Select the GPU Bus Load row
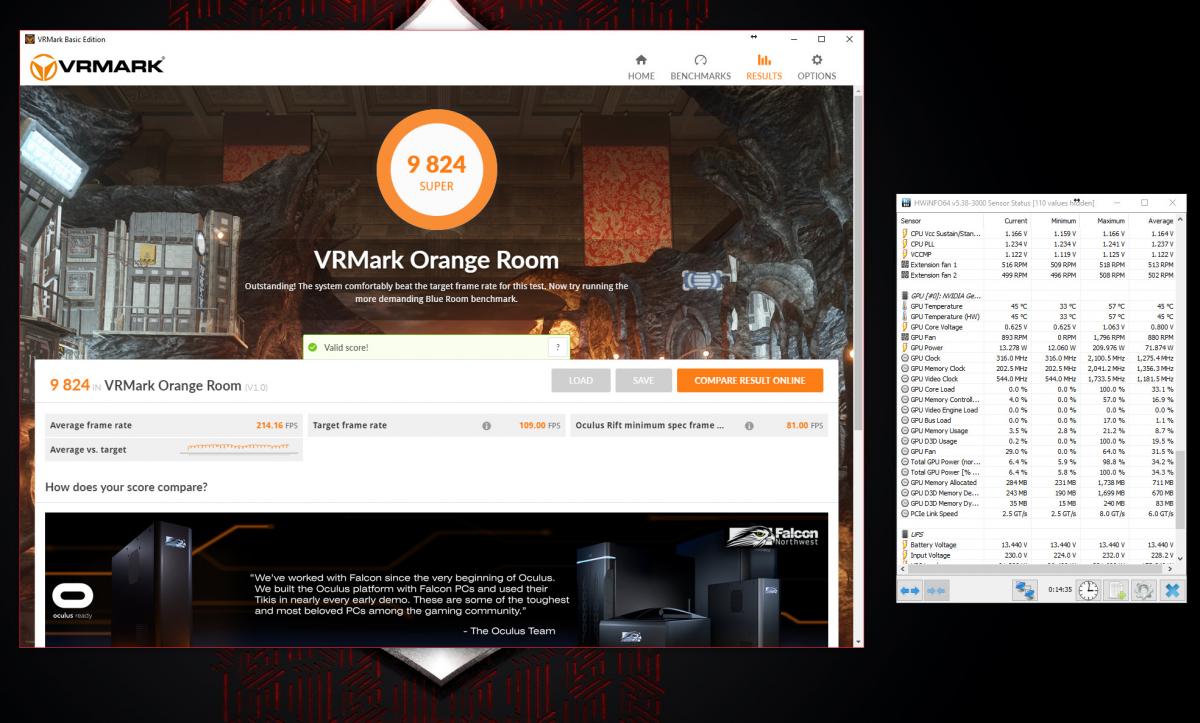1200x723 pixels. (x=1037, y=420)
